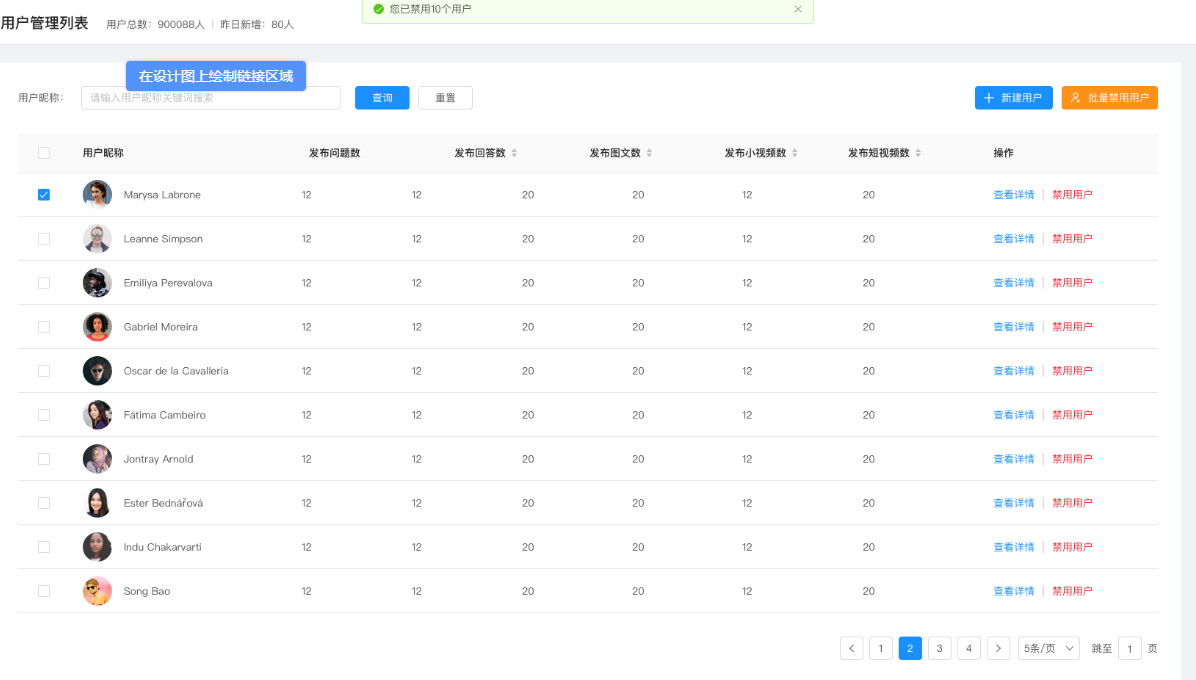Image resolution: width=1196 pixels, height=680 pixels.
Task: Click the 用户昵称 column header
Action: click(103, 153)
